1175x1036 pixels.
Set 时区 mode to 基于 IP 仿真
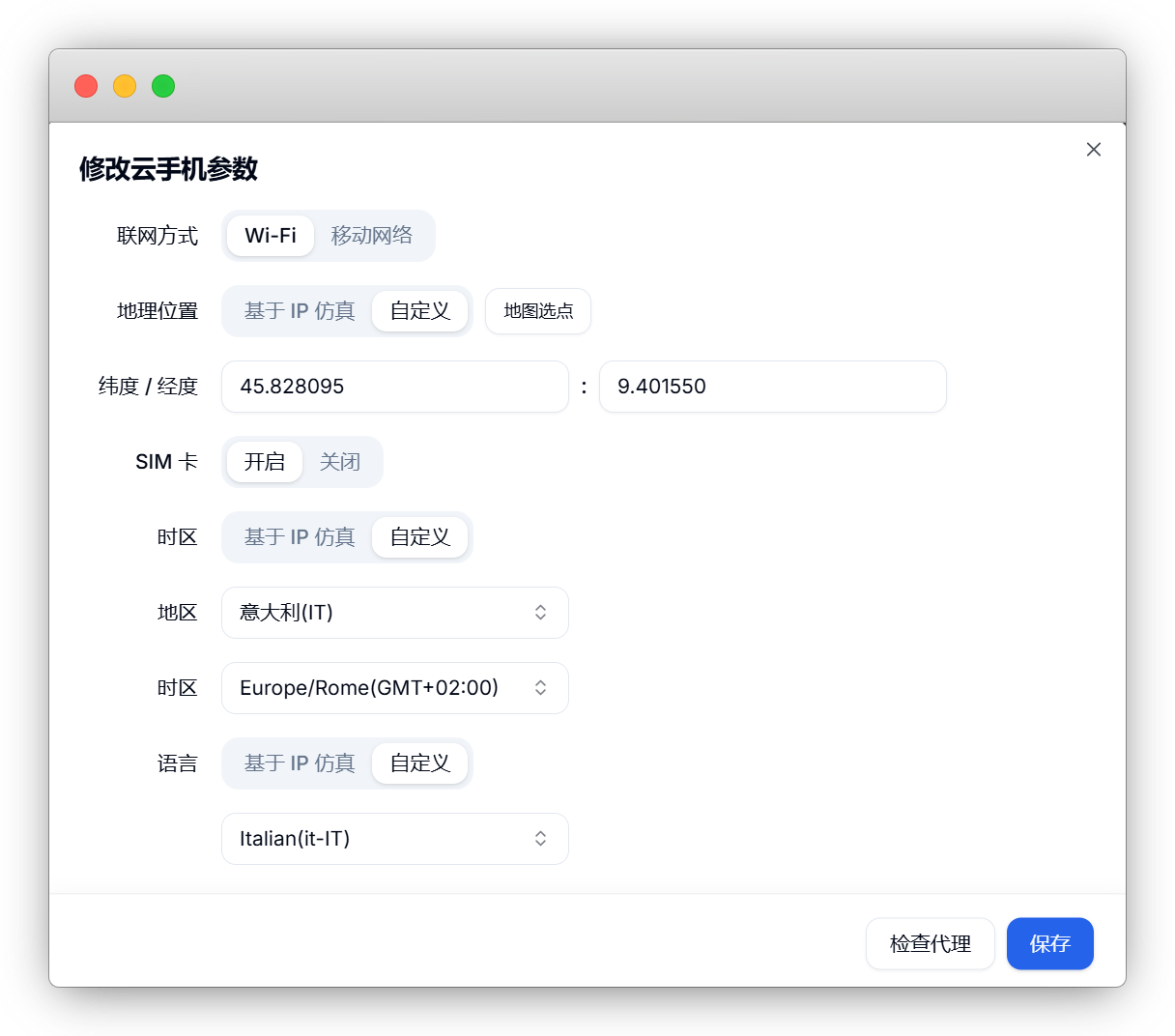pyautogui.click(x=299, y=537)
